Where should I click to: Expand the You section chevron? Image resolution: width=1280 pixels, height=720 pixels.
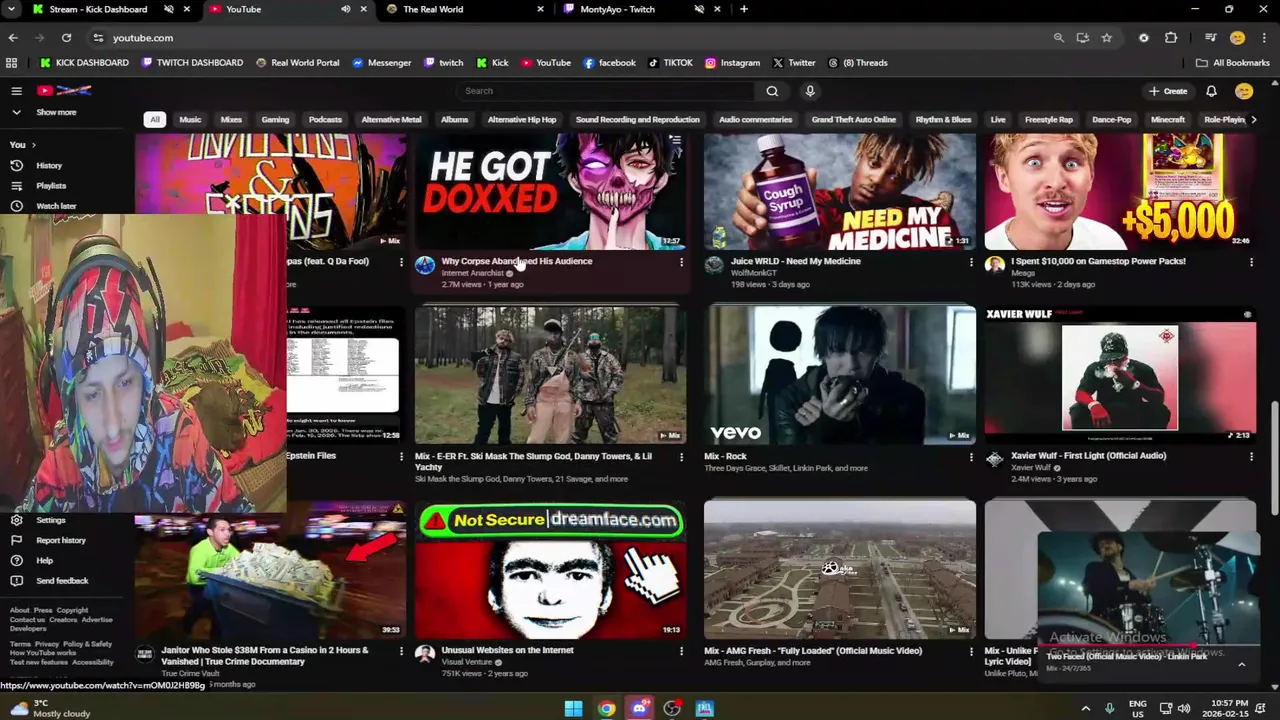click(x=33, y=145)
